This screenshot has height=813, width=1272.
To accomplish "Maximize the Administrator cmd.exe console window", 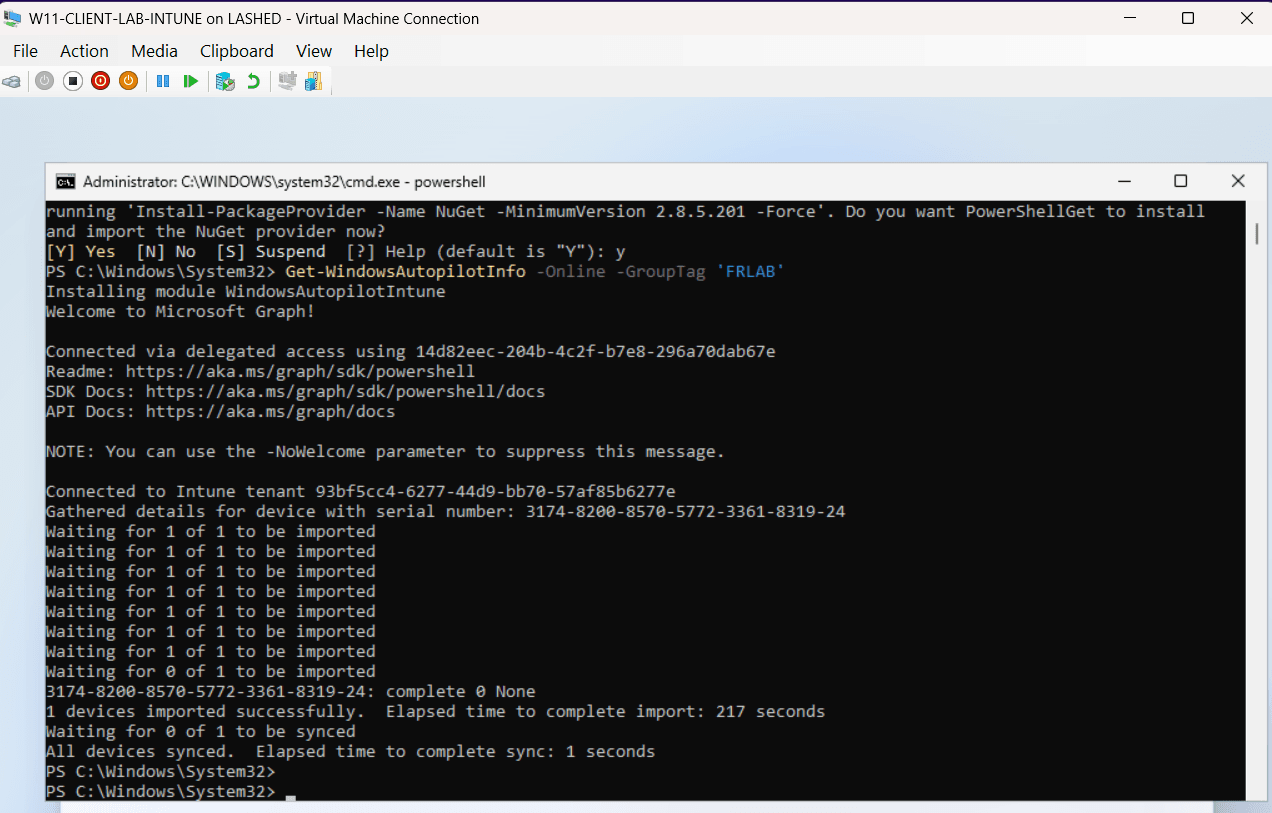I will click(x=1180, y=181).
